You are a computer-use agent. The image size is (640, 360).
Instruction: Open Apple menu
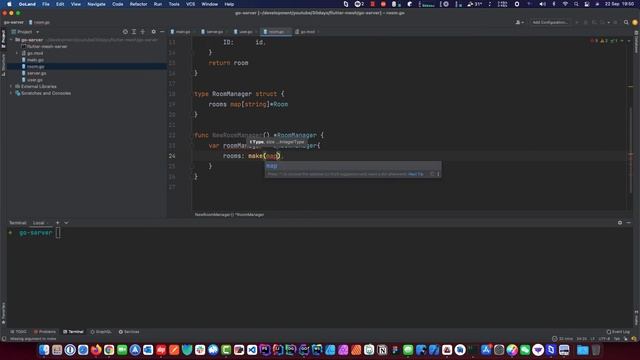(x=9, y=4)
